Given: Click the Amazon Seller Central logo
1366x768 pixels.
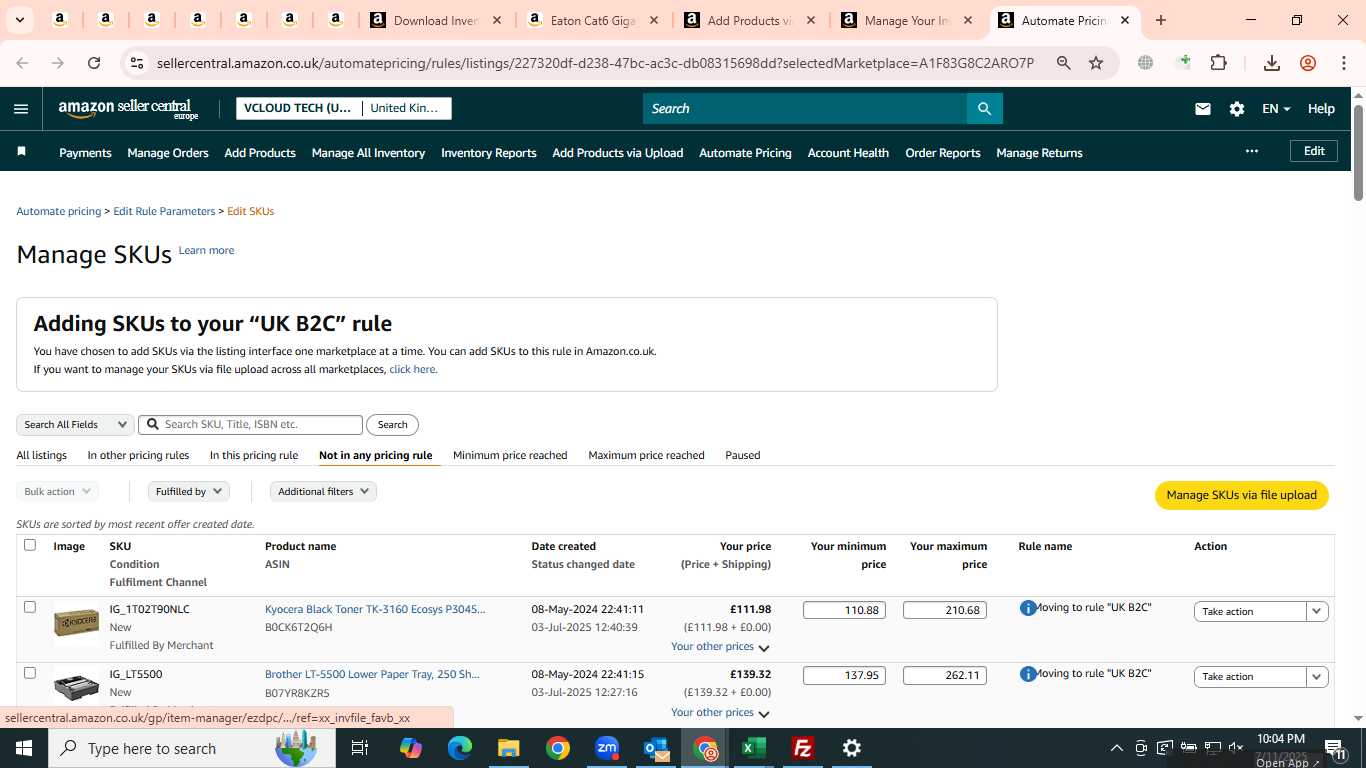Looking at the screenshot, I should 128,109.
